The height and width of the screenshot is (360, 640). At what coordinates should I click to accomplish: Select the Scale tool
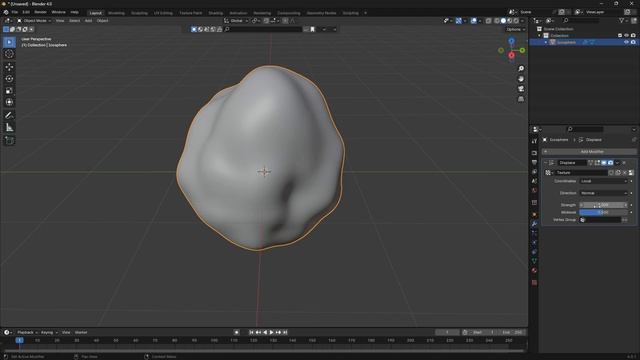[9, 91]
